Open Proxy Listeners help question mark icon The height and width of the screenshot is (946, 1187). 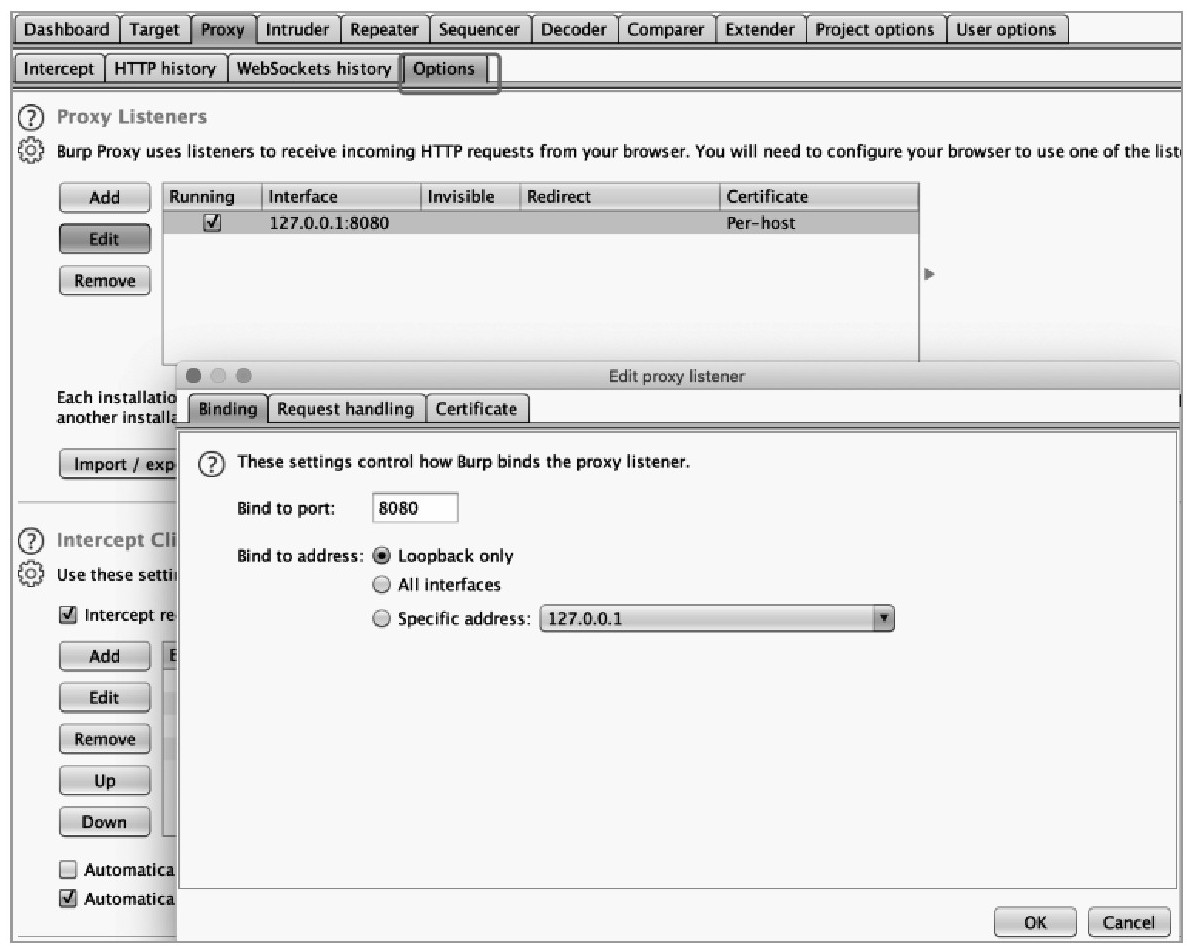[x=30, y=117]
